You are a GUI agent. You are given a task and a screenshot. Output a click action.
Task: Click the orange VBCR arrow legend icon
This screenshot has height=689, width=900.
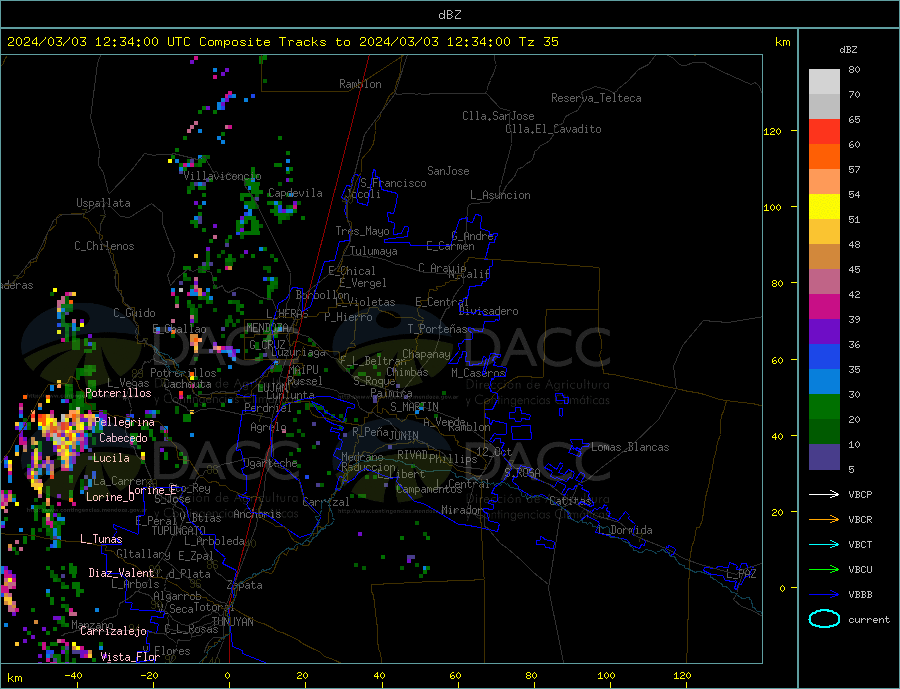point(825,520)
